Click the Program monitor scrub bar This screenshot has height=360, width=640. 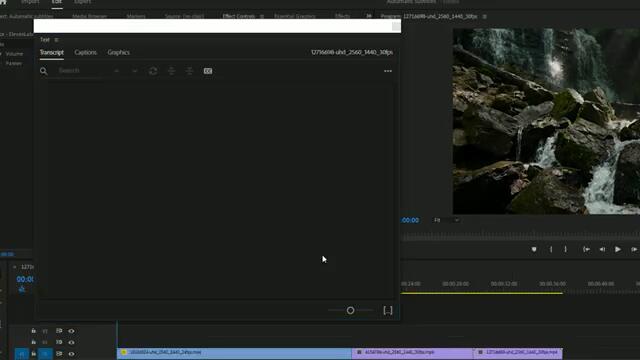[x=520, y=236]
